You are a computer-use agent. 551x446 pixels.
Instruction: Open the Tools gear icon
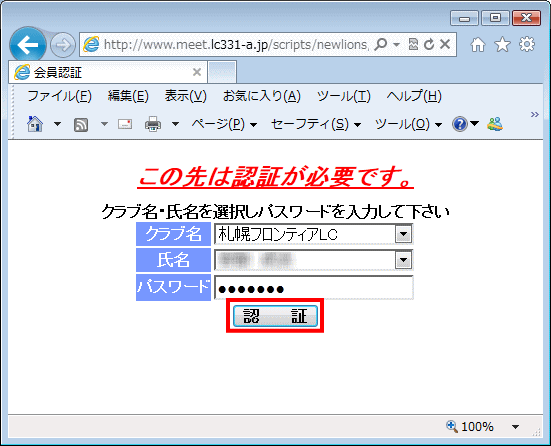tap(526, 45)
